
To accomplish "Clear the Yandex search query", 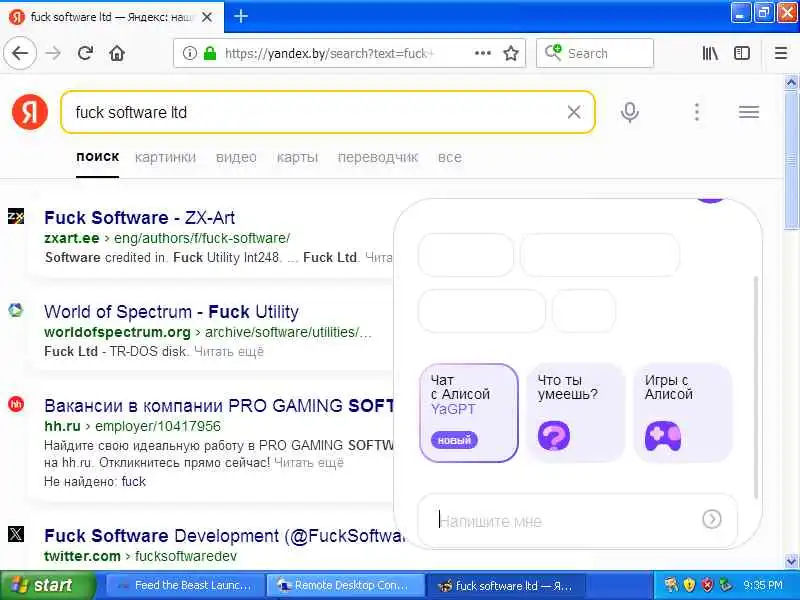I will tap(573, 112).
